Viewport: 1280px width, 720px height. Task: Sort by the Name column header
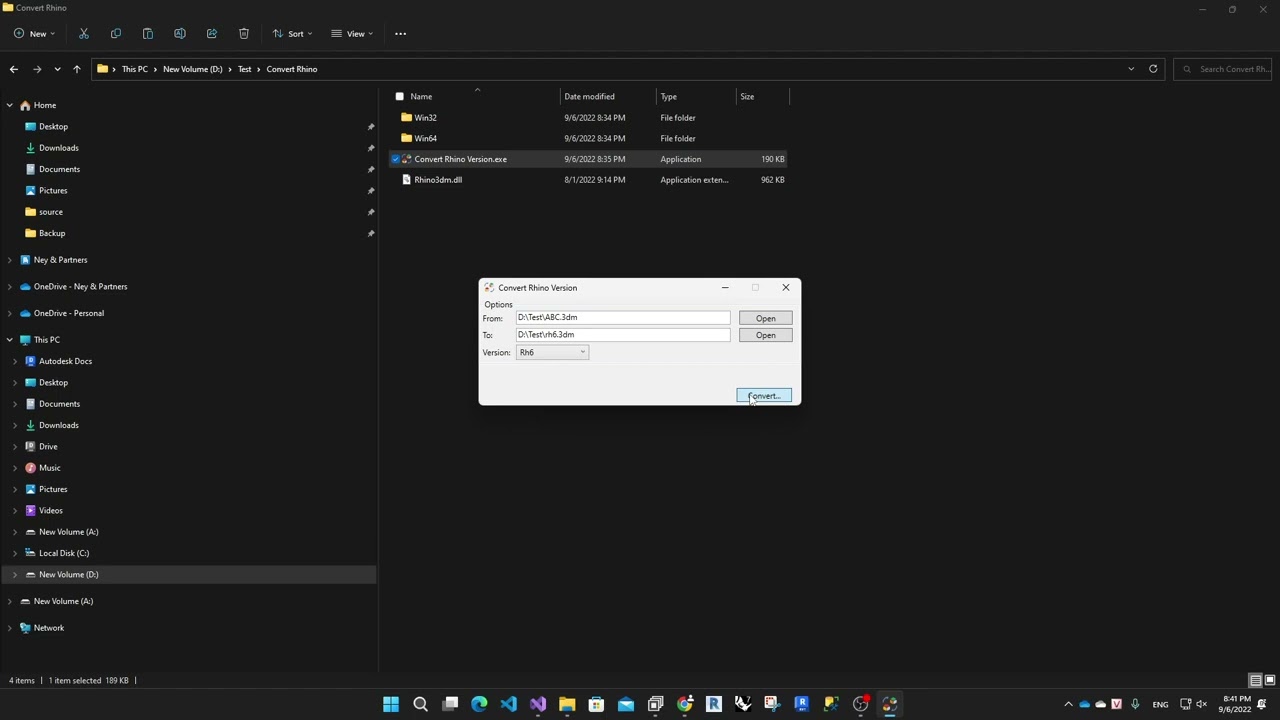(x=421, y=97)
